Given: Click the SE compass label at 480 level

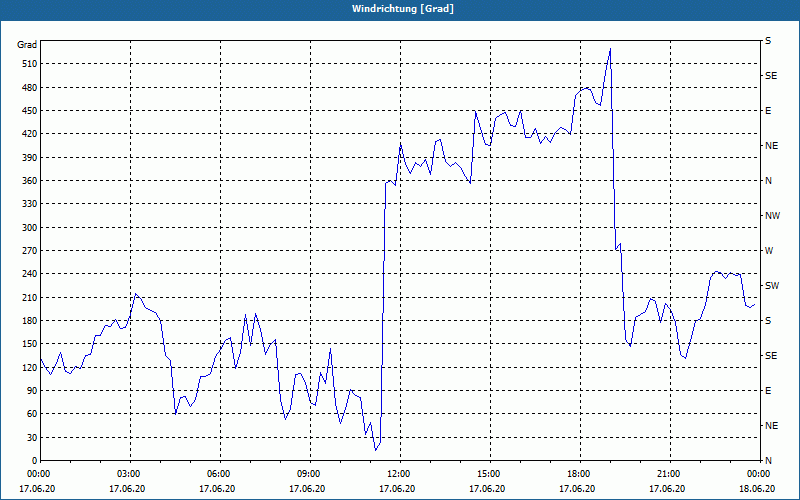Looking at the screenshot, I should (x=771, y=76).
